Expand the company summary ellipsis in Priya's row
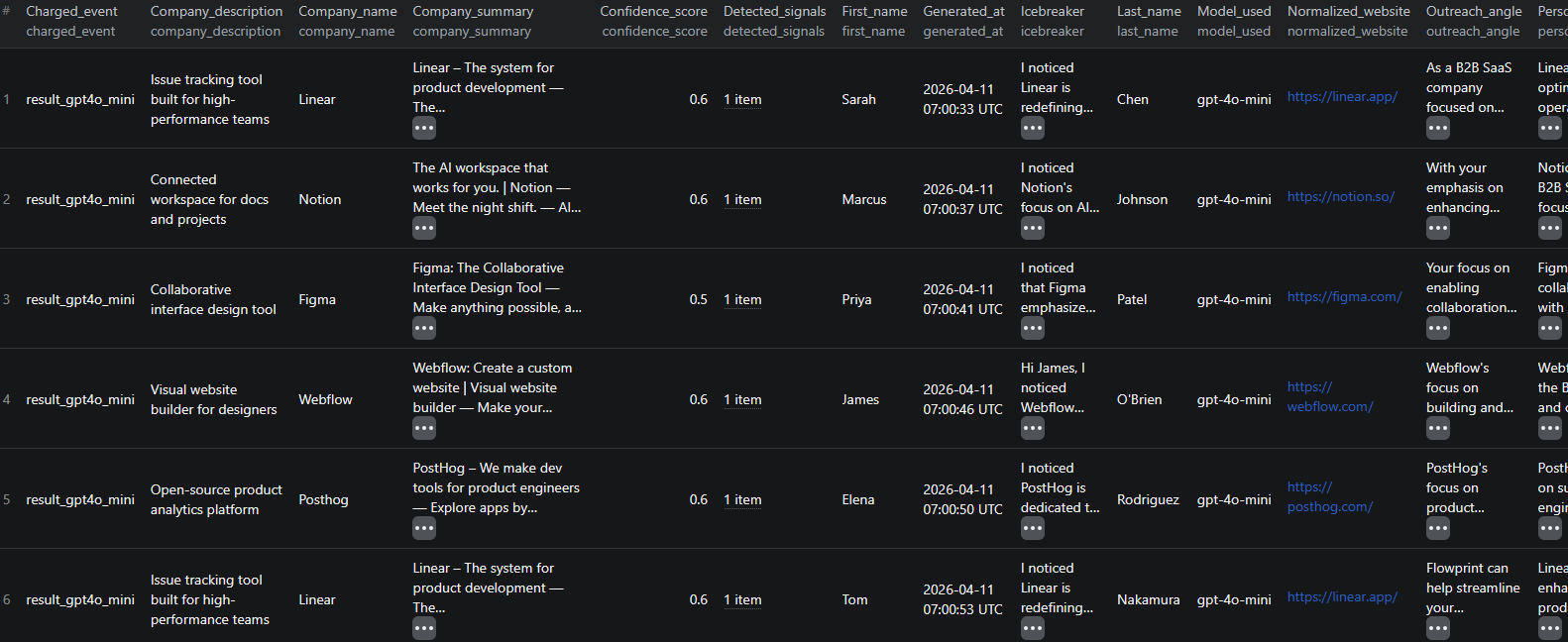The image size is (1568, 642). 424,328
